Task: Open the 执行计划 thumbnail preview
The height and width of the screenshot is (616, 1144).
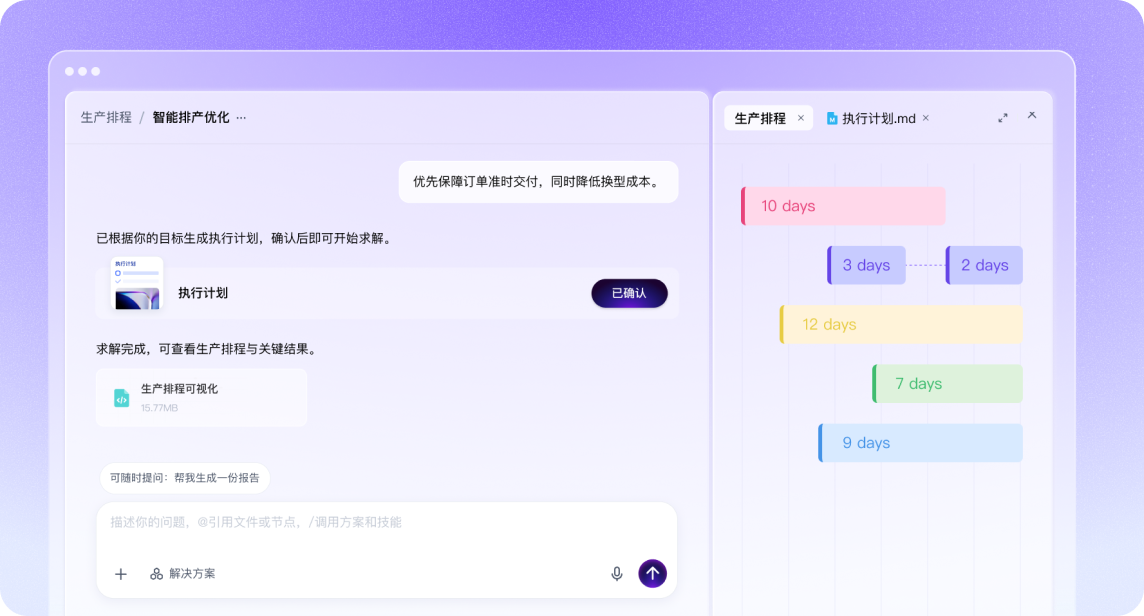Action: click(x=137, y=284)
